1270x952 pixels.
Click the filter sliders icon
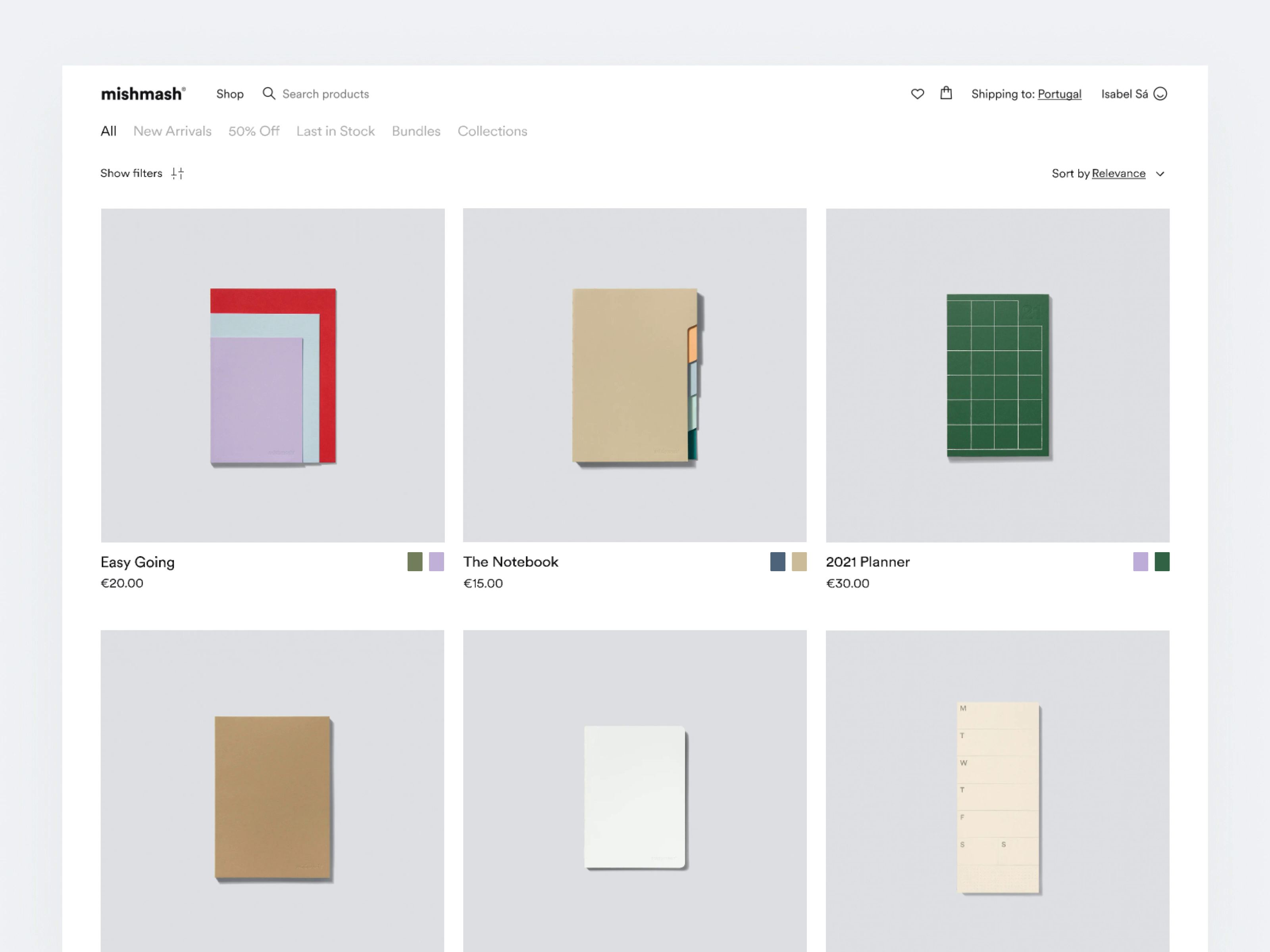click(177, 173)
